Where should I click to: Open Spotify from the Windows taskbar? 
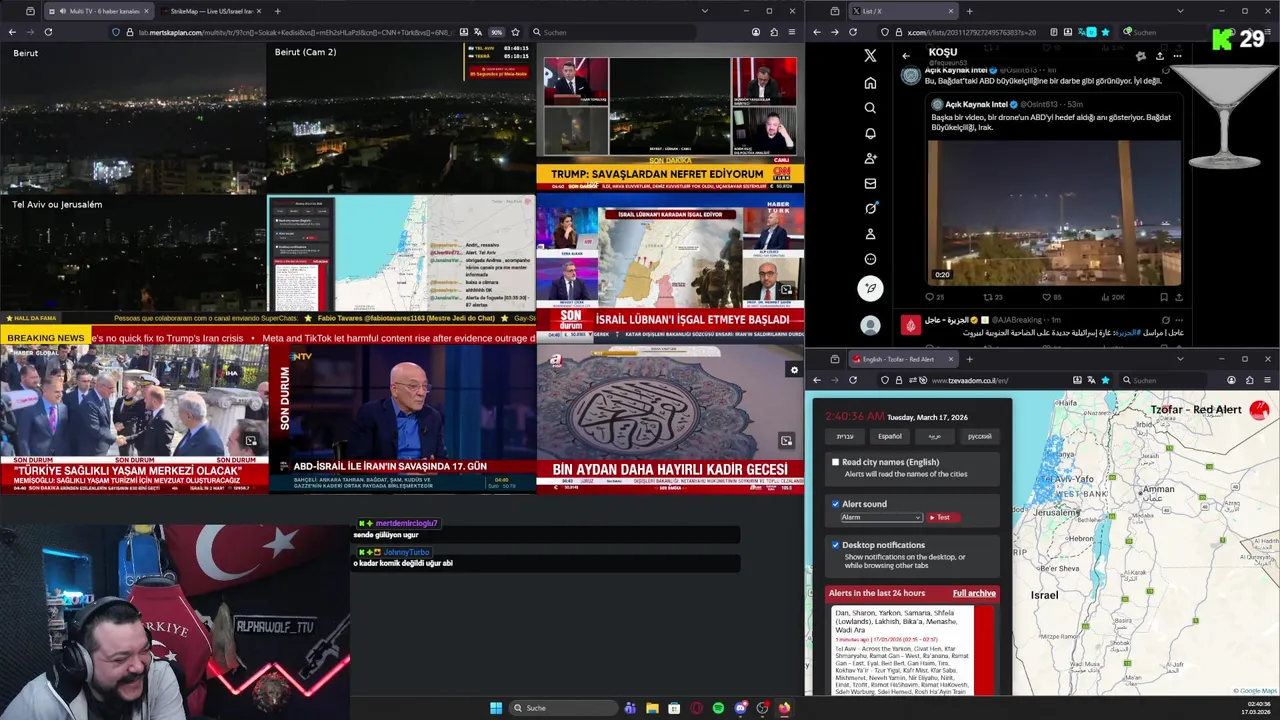coord(718,708)
